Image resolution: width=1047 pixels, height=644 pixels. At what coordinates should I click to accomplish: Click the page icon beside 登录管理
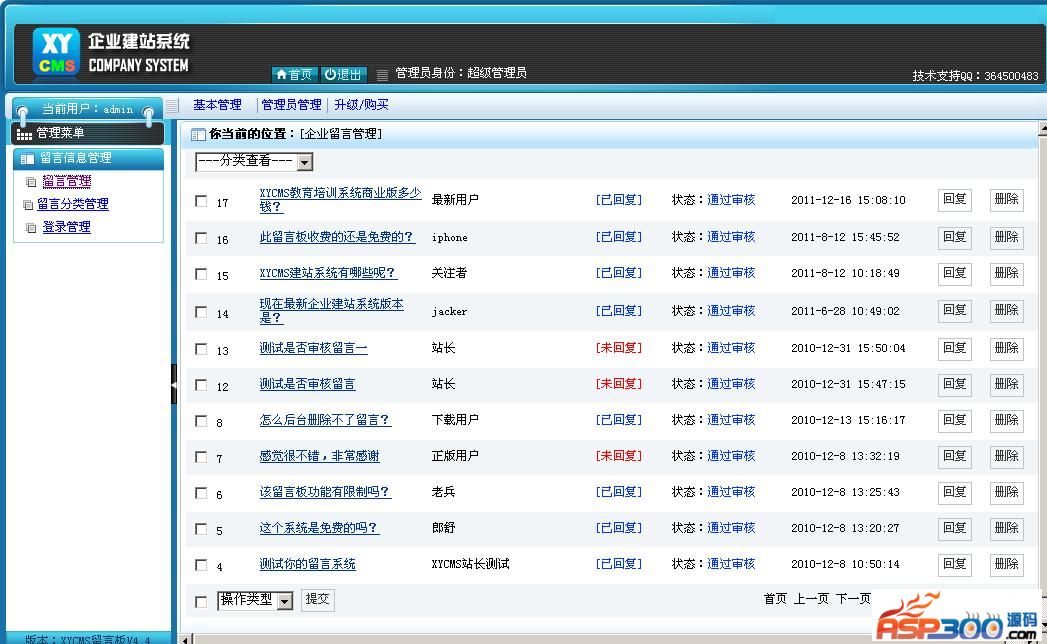point(32,228)
